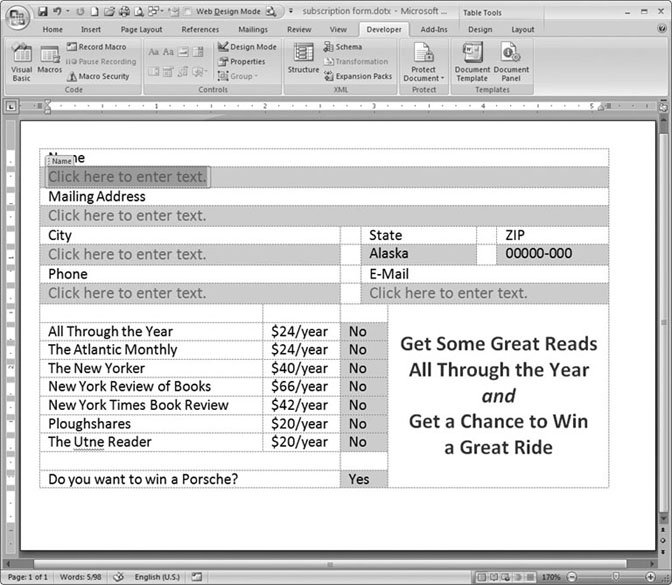Insert a Combo Box content control

(198, 52)
